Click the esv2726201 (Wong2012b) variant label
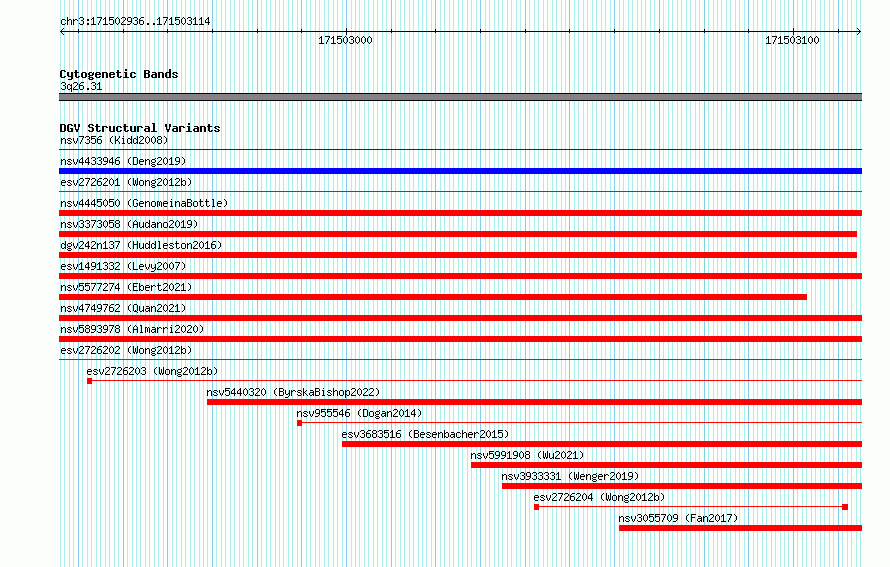 coord(126,182)
